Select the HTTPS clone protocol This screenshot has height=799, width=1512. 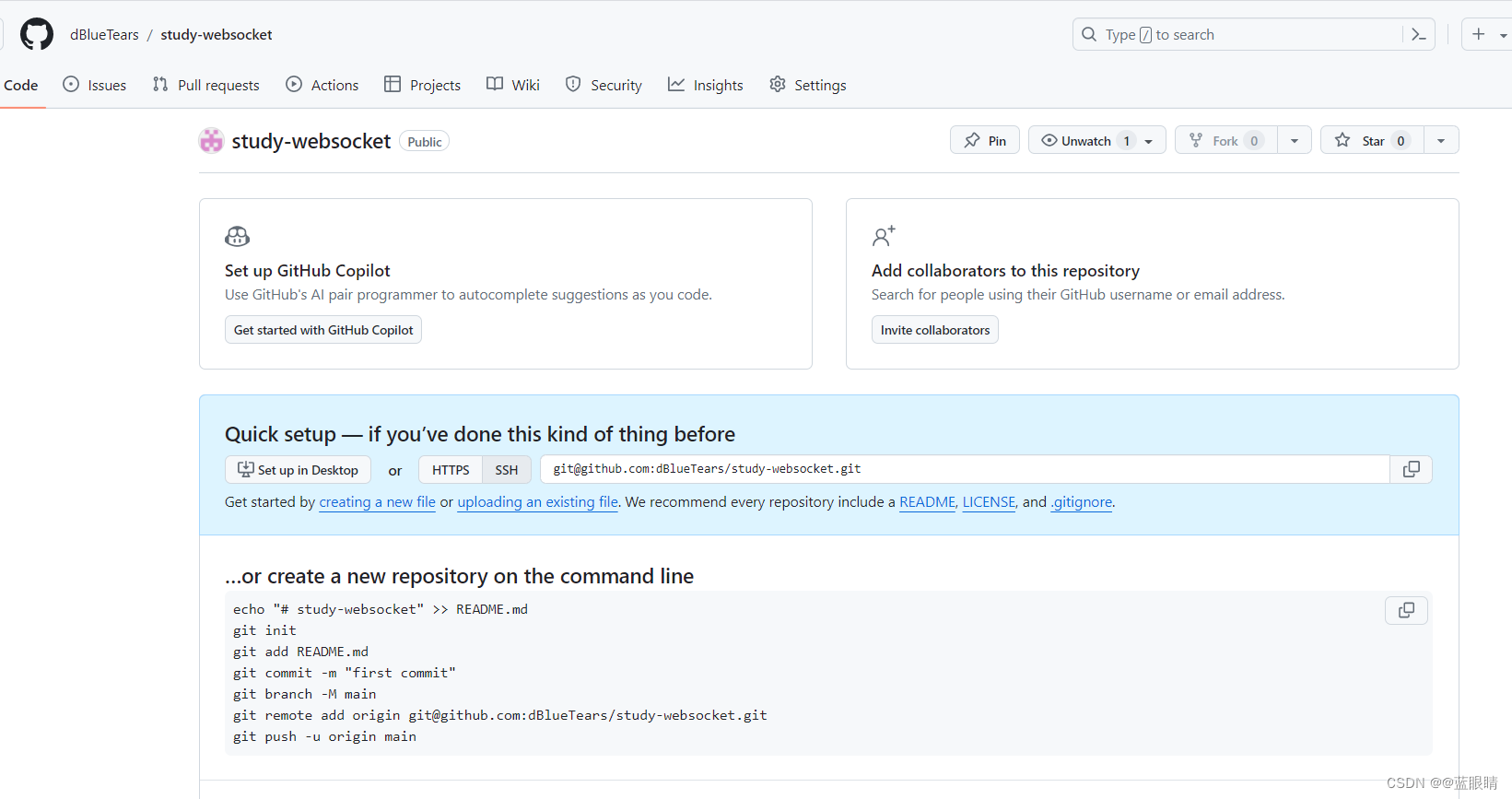pyautogui.click(x=451, y=470)
